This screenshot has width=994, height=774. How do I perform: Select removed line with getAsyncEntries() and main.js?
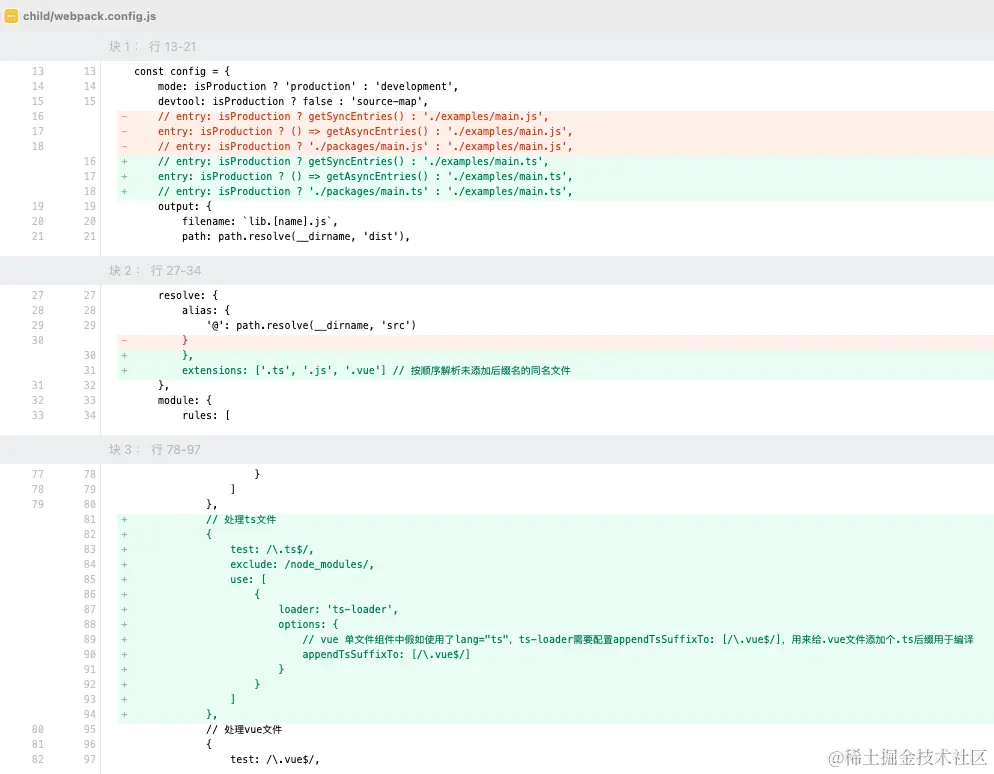tap(365, 131)
